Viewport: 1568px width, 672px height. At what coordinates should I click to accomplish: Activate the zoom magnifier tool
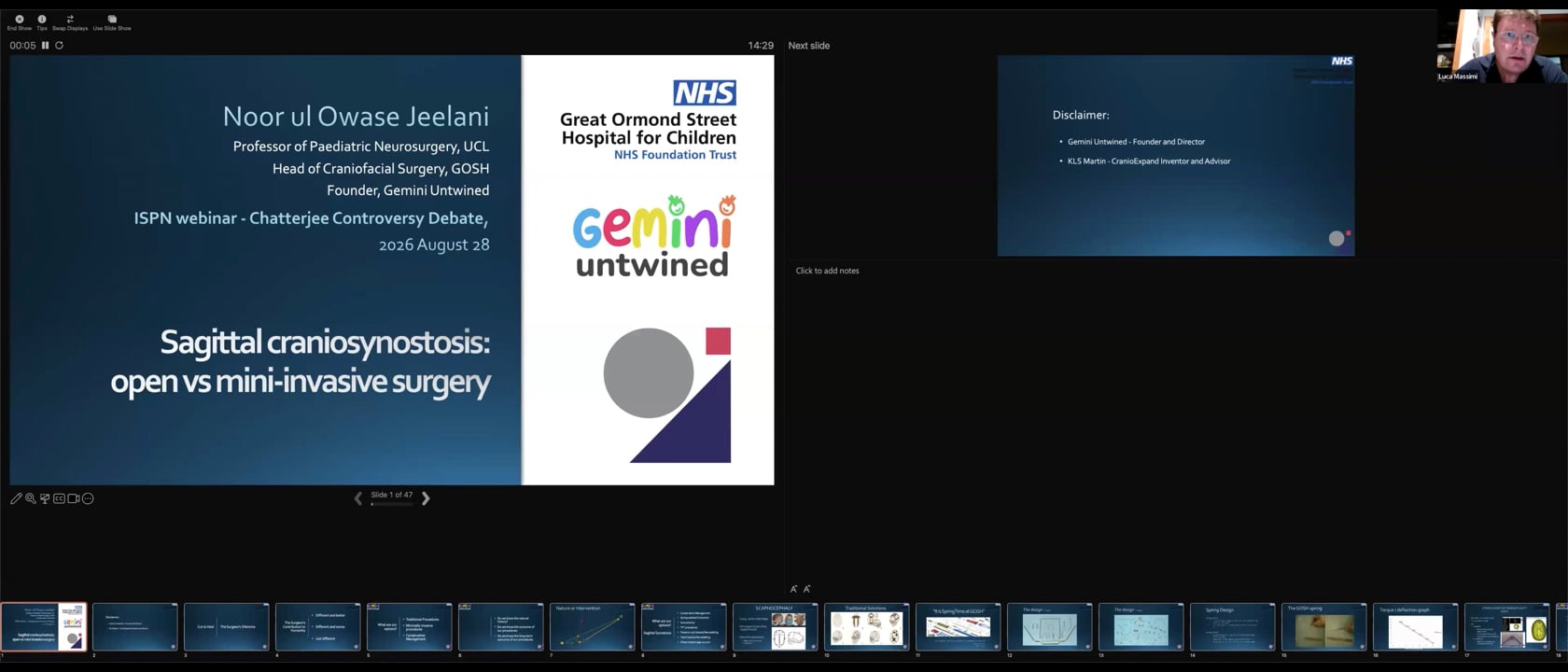click(30, 498)
